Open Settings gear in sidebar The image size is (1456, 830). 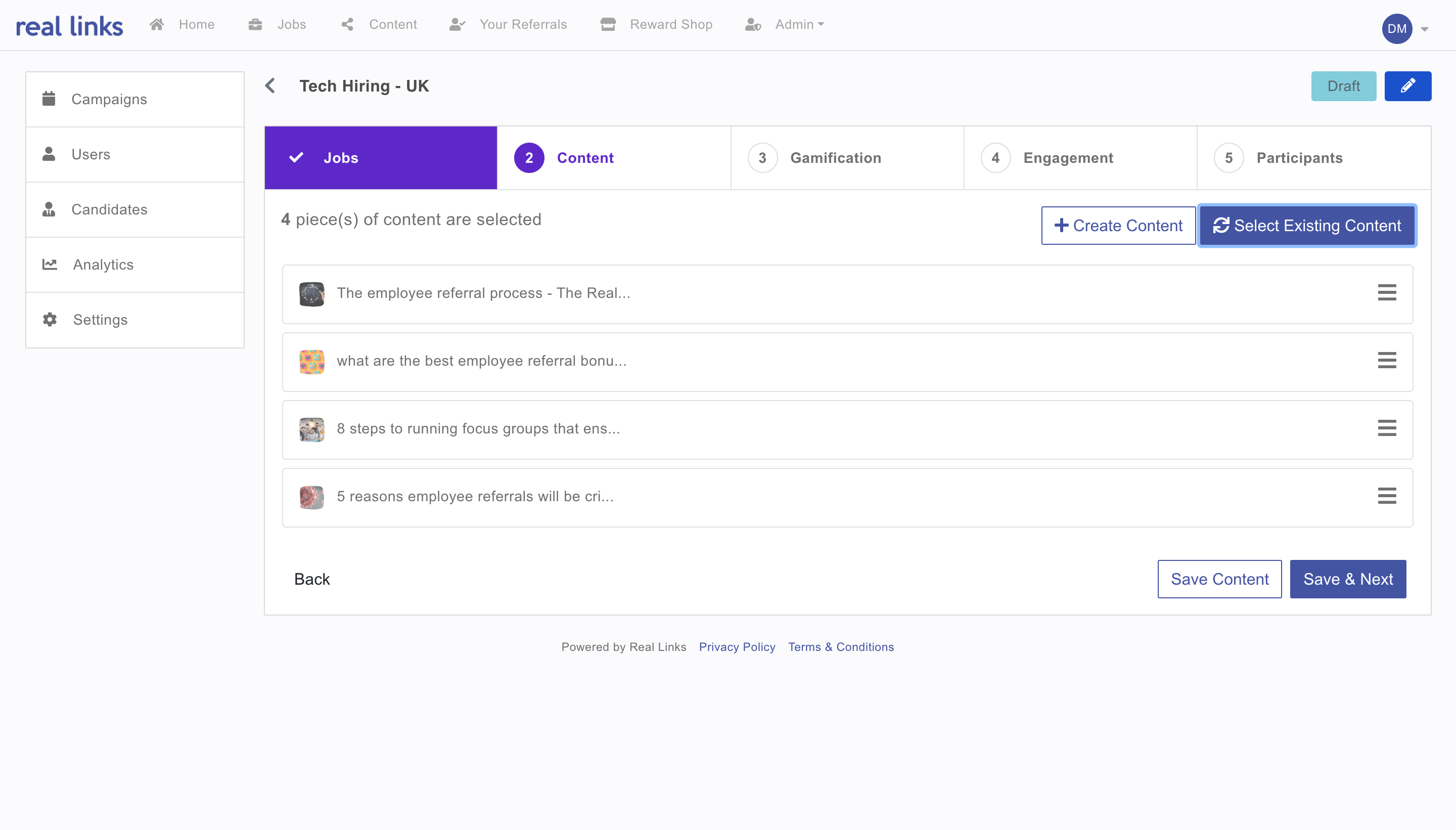tap(50, 320)
